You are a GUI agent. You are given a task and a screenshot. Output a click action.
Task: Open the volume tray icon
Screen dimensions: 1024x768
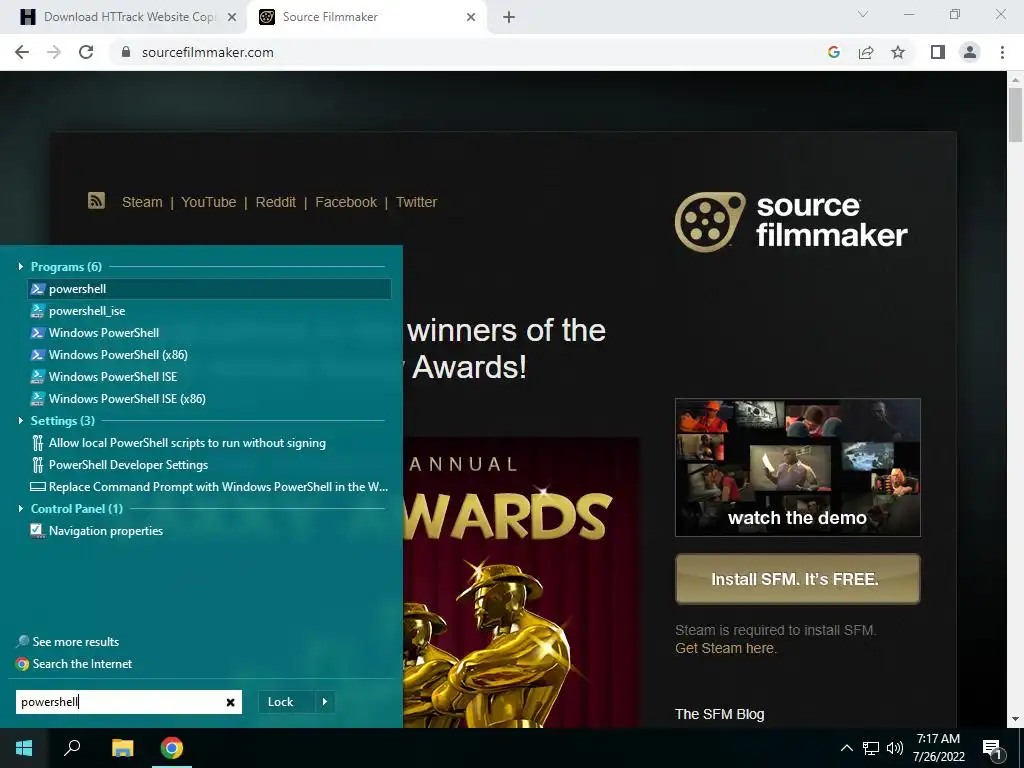click(895, 748)
